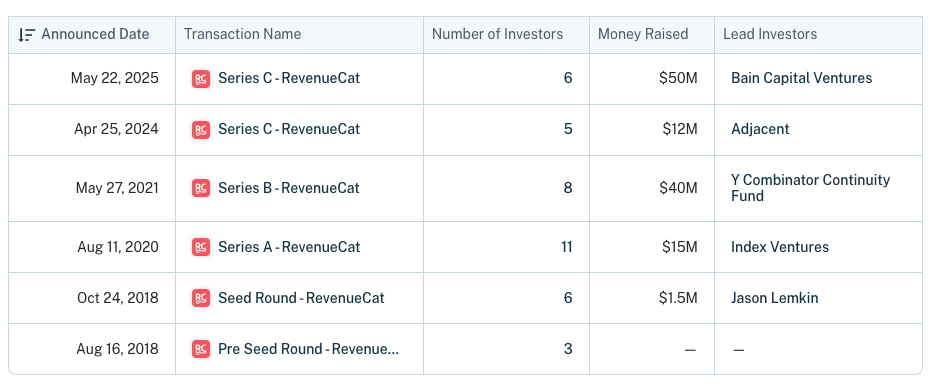Open the Series B - RevenueCat transaction

point(289,188)
